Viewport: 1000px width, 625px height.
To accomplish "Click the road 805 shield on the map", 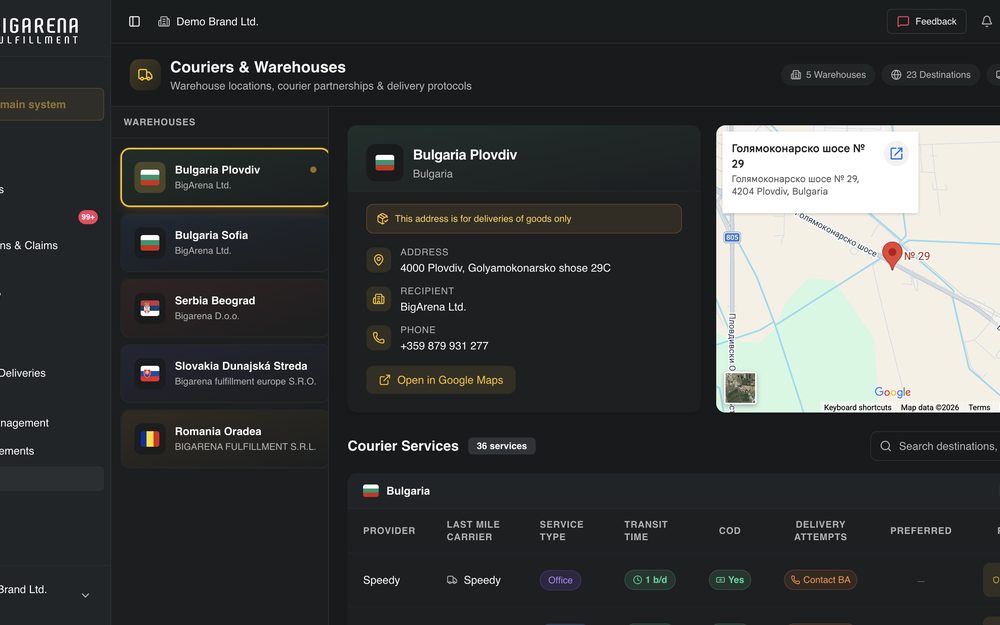I will pyautogui.click(x=732, y=237).
